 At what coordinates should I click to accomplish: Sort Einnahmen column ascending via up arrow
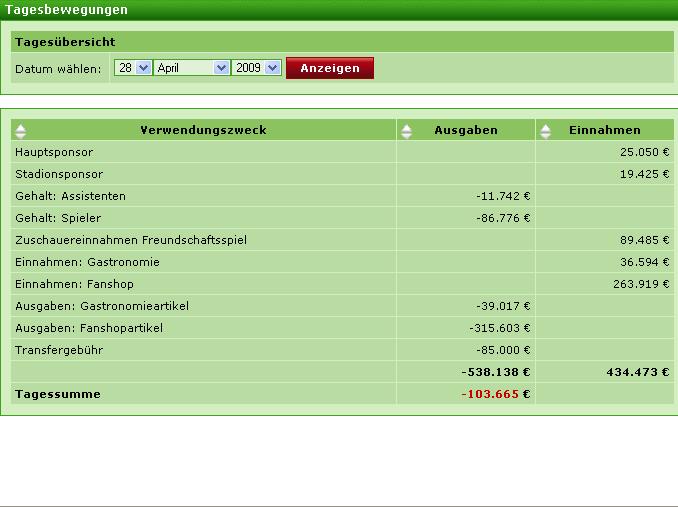point(545,126)
